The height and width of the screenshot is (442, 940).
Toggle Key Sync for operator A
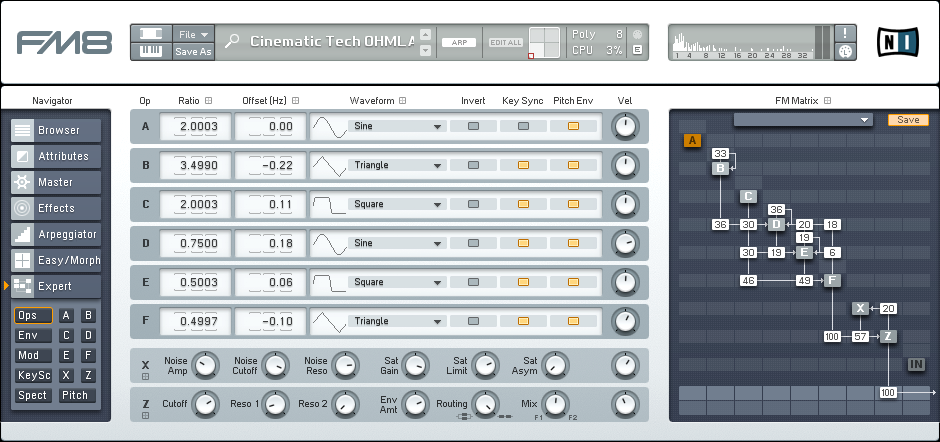[523, 126]
